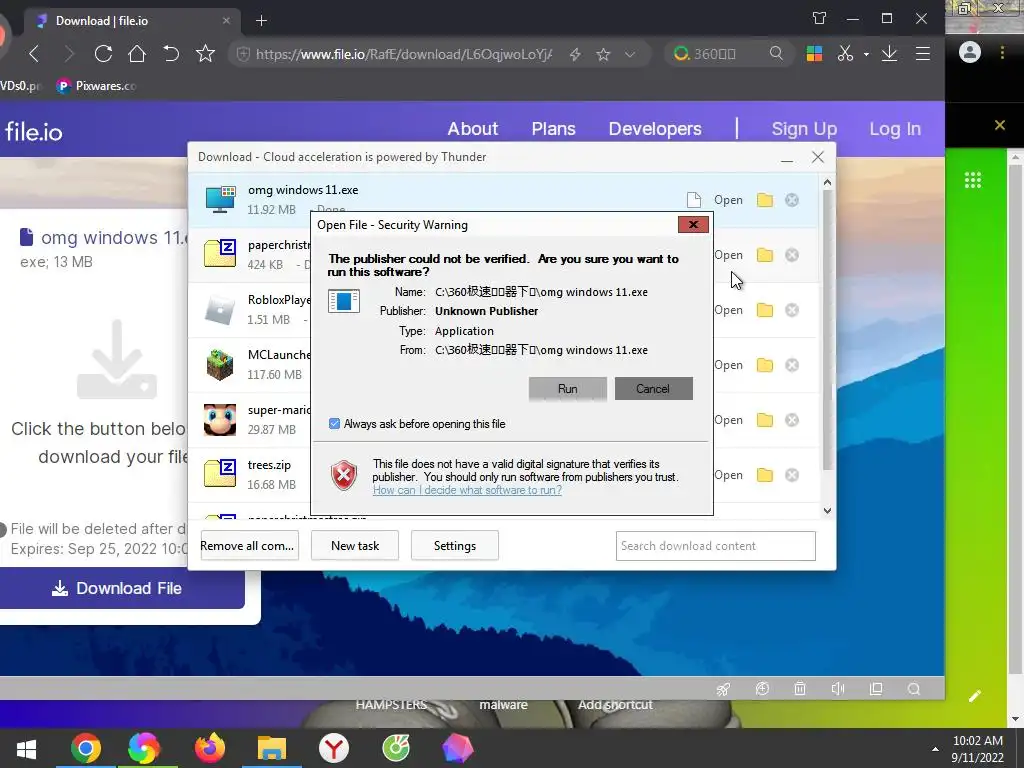Open Firefox from the taskbar

coord(210,748)
